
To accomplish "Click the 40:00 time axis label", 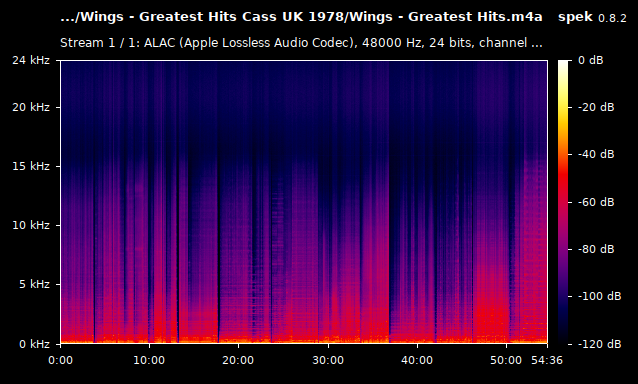I will (417, 360).
